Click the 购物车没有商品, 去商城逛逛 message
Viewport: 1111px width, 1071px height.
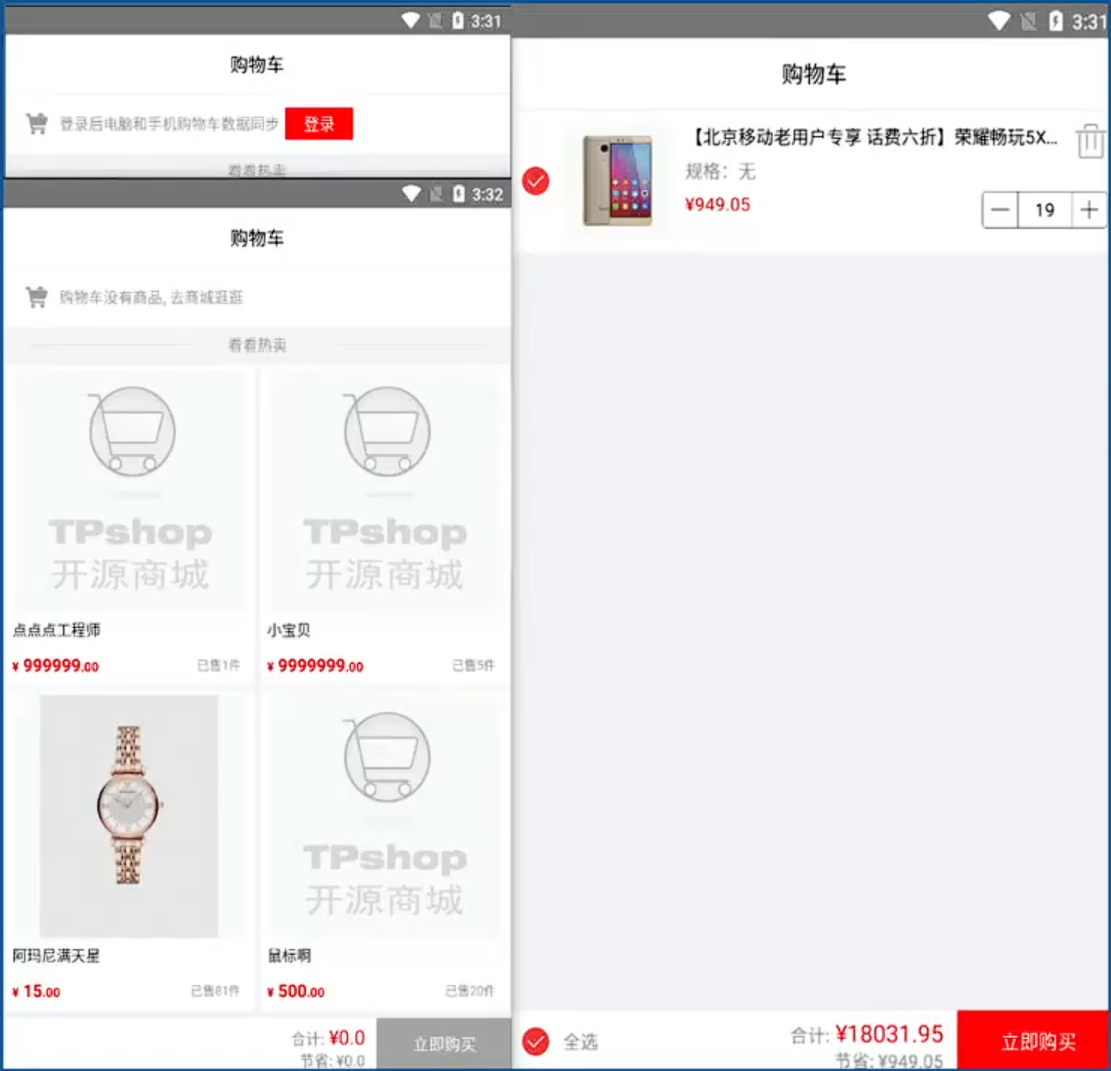(151, 297)
